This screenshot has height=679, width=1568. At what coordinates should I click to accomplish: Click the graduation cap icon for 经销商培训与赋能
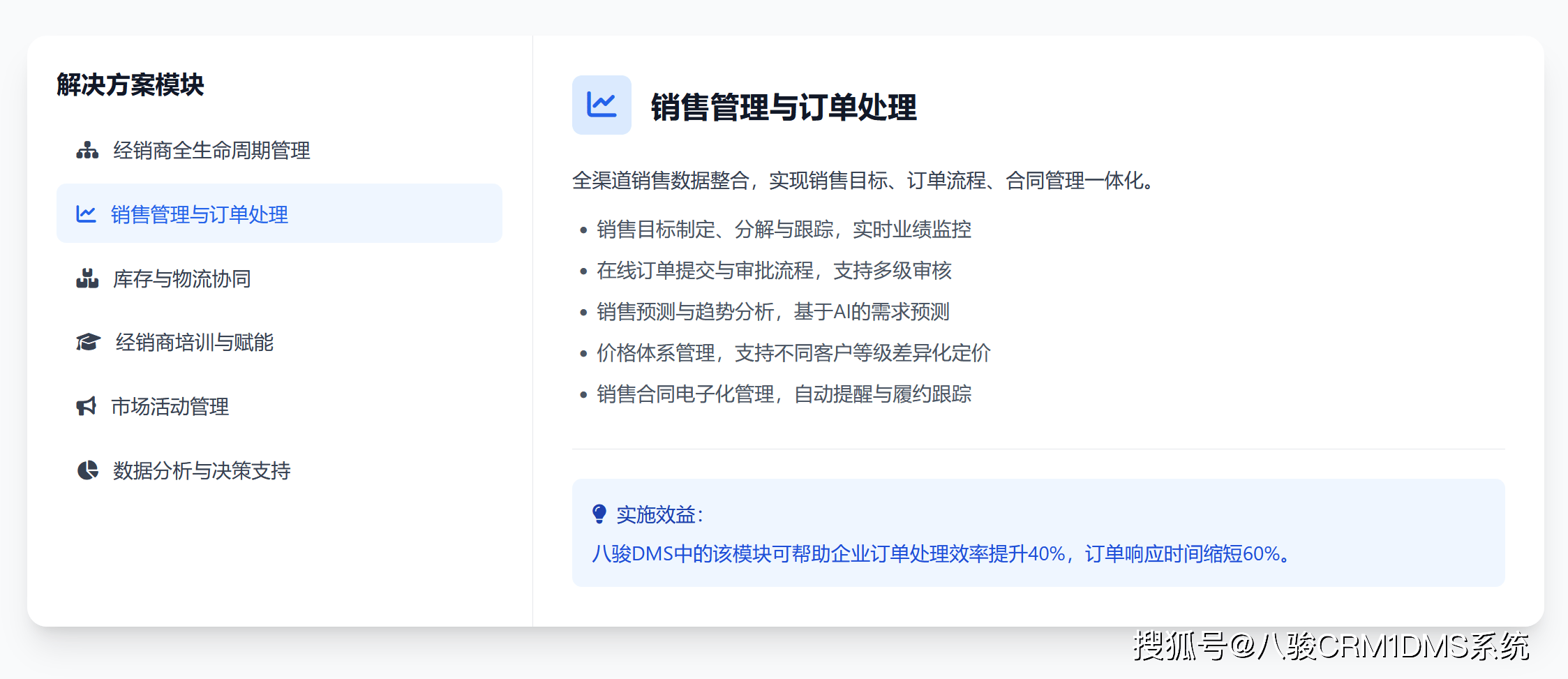click(x=88, y=343)
